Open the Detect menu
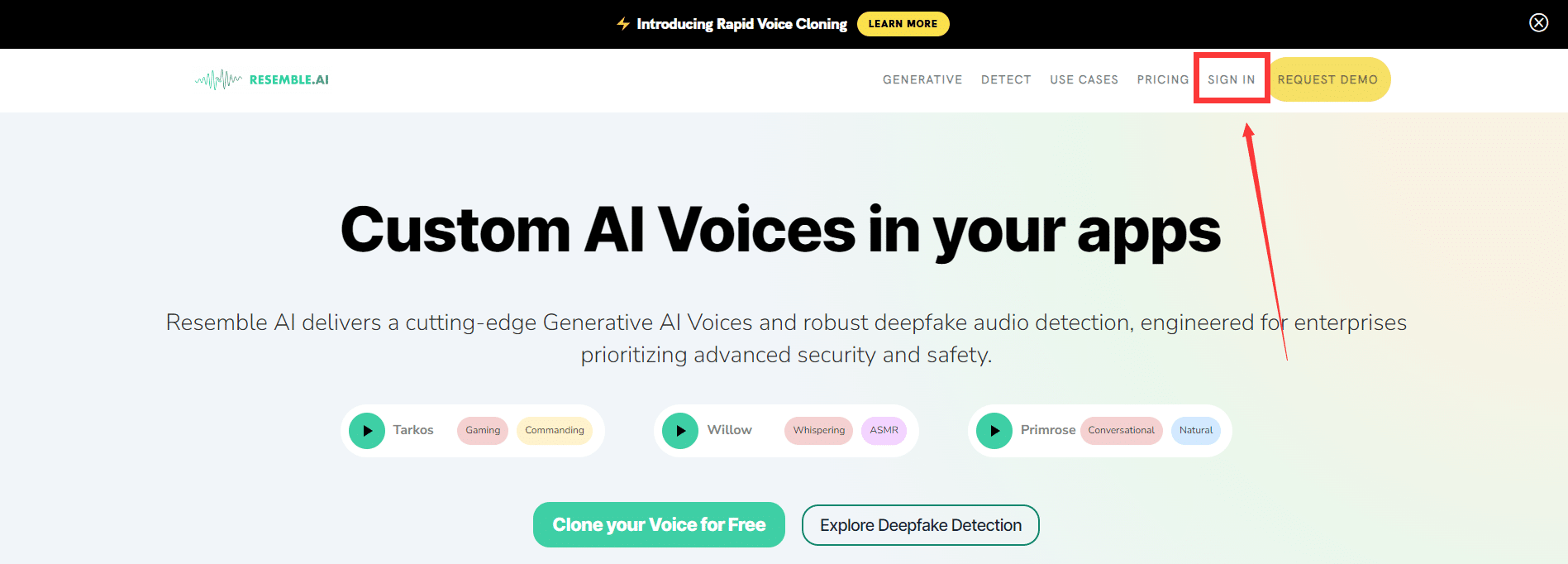The width and height of the screenshot is (1568, 564). click(x=1006, y=79)
